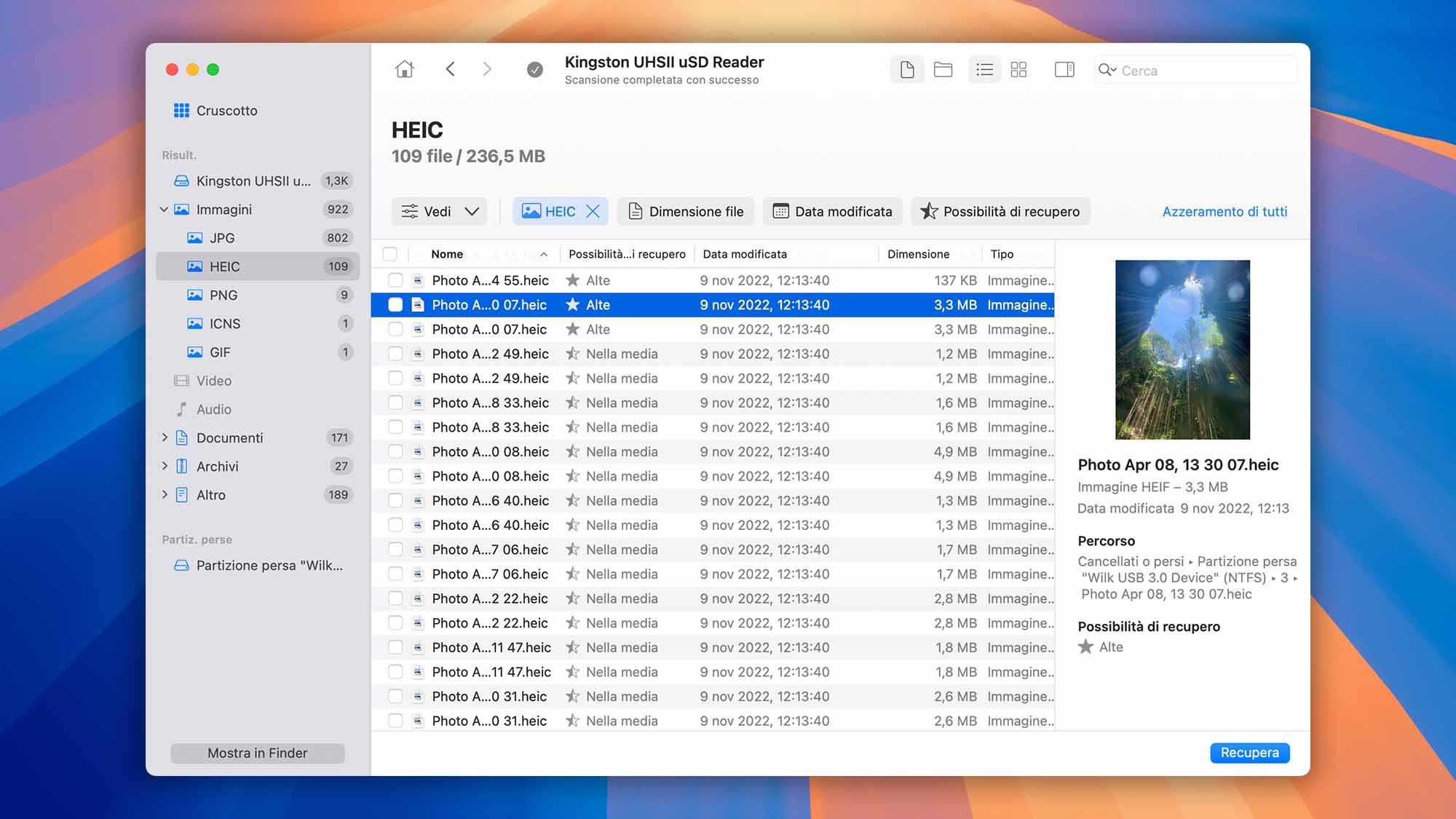Select grid view layout icon

[x=1018, y=70]
